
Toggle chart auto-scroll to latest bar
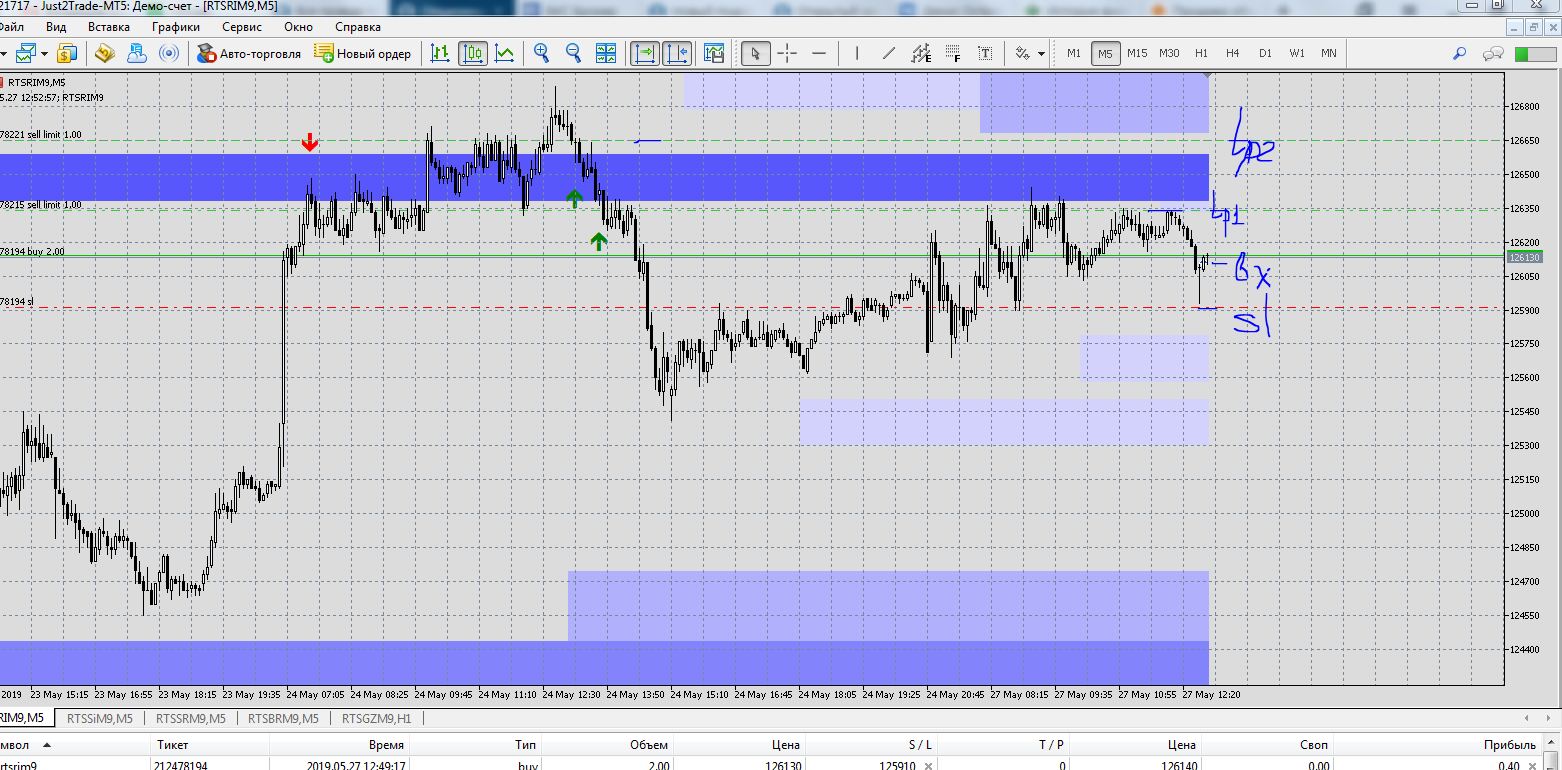pos(645,53)
